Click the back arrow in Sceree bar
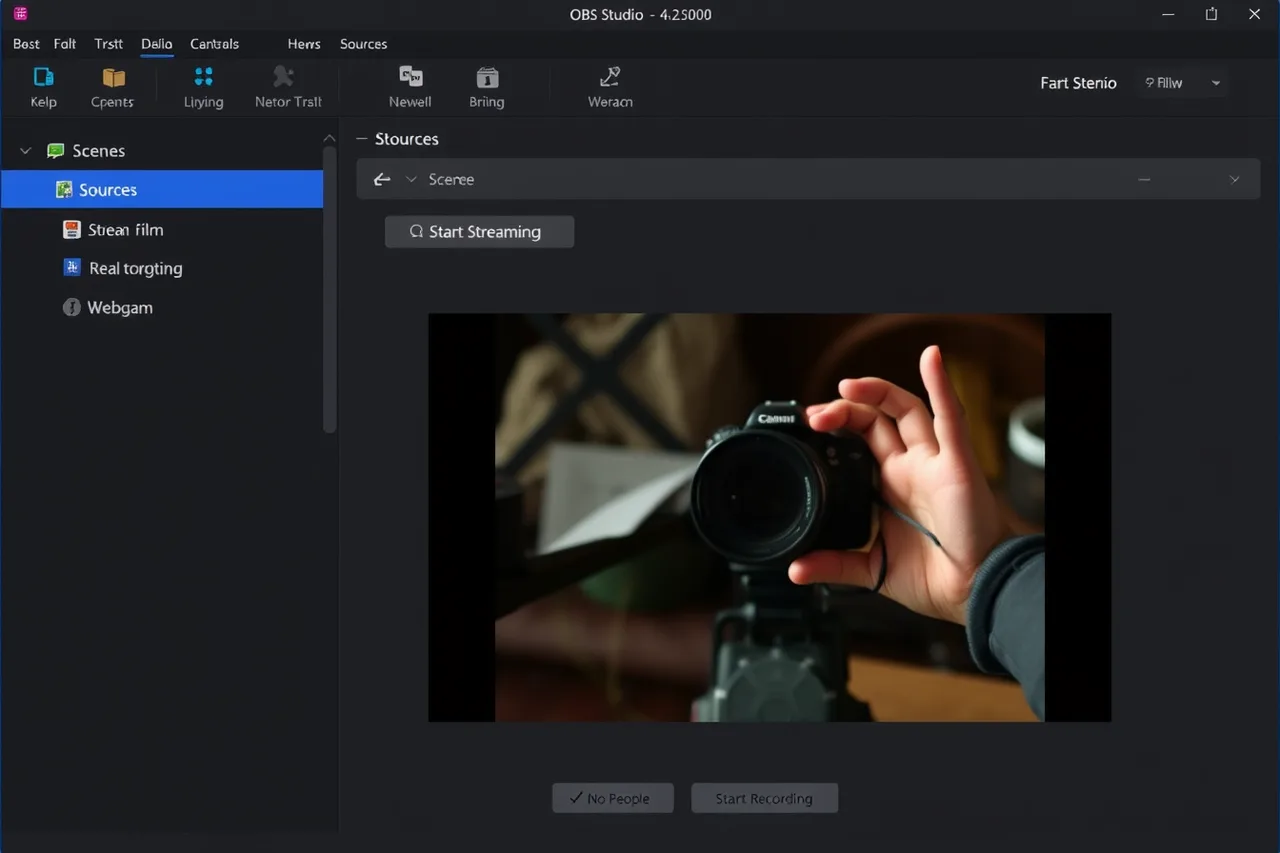Image resolution: width=1280 pixels, height=853 pixels. pos(382,180)
